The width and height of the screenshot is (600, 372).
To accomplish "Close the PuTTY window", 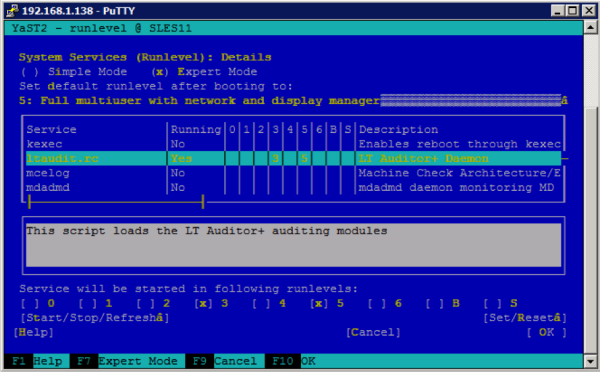I will (x=589, y=10).
